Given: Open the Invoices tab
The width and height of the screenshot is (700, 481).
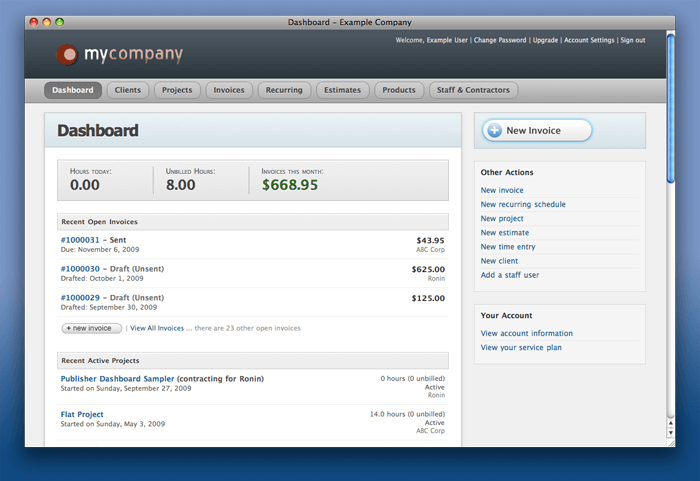Looking at the screenshot, I should click(x=229, y=90).
